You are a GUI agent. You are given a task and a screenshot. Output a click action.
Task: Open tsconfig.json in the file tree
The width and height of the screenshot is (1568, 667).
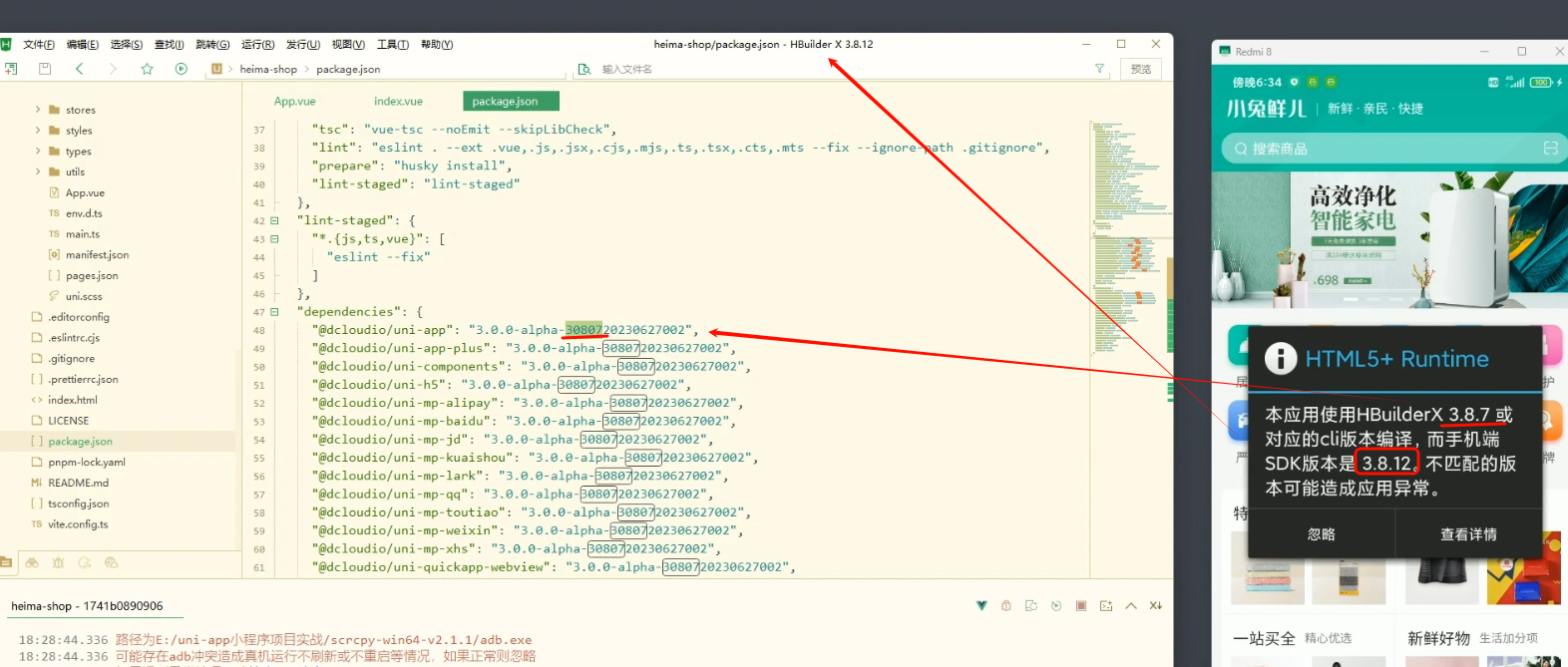(78, 503)
